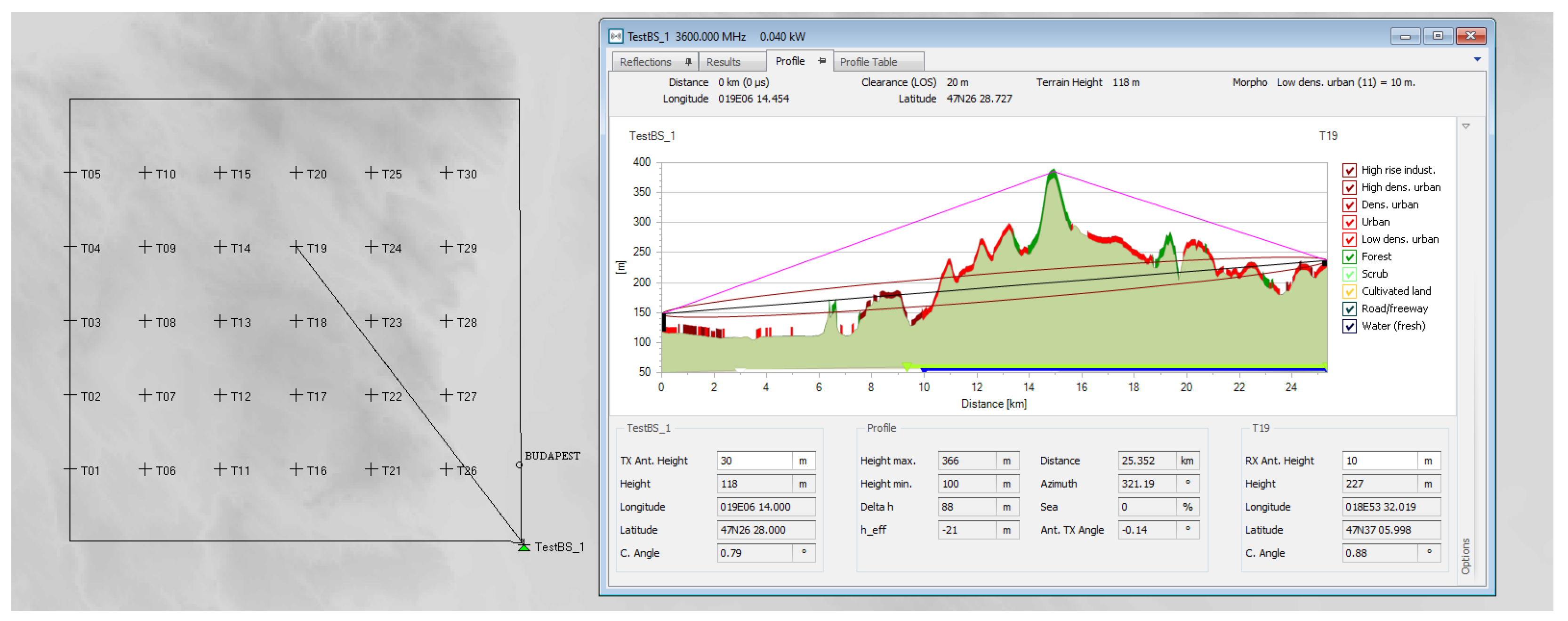
Task: Click the BUDAPEST city circle marker
Action: [x=519, y=465]
